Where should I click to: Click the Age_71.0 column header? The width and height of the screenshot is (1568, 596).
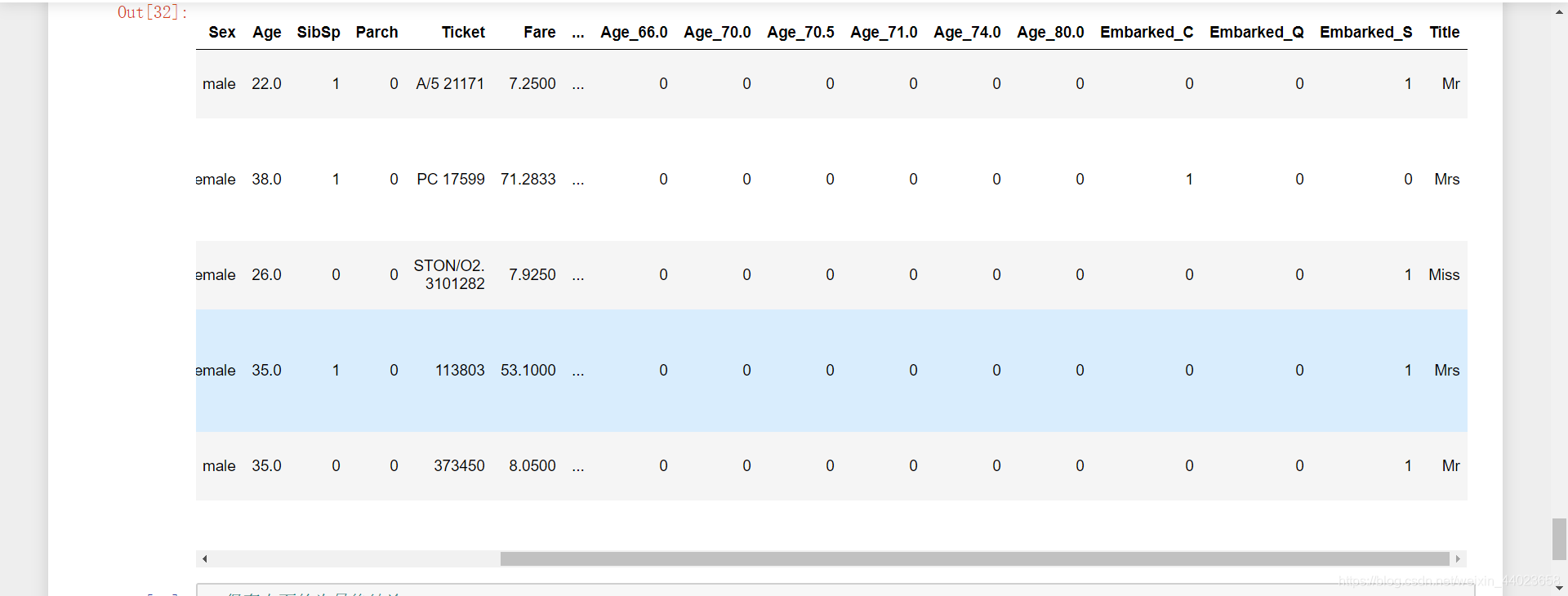click(x=884, y=33)
